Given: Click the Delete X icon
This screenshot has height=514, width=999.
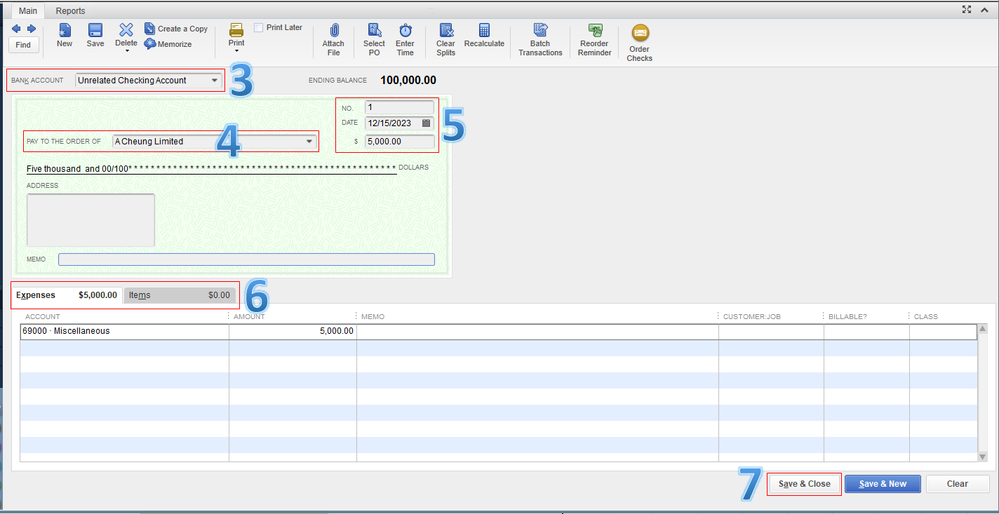Looking at the screenshot, I should point(126,30).
